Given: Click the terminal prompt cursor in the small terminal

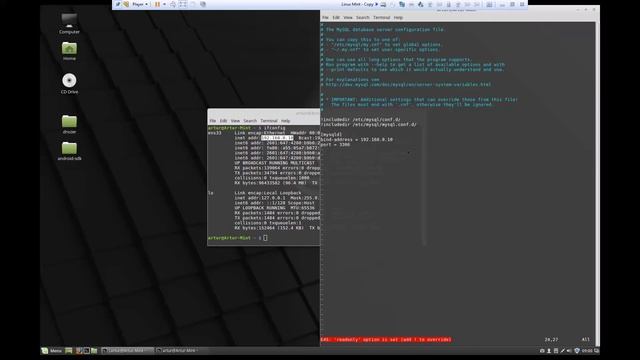Looking at the screenshot, I should [x=265, y=238].
